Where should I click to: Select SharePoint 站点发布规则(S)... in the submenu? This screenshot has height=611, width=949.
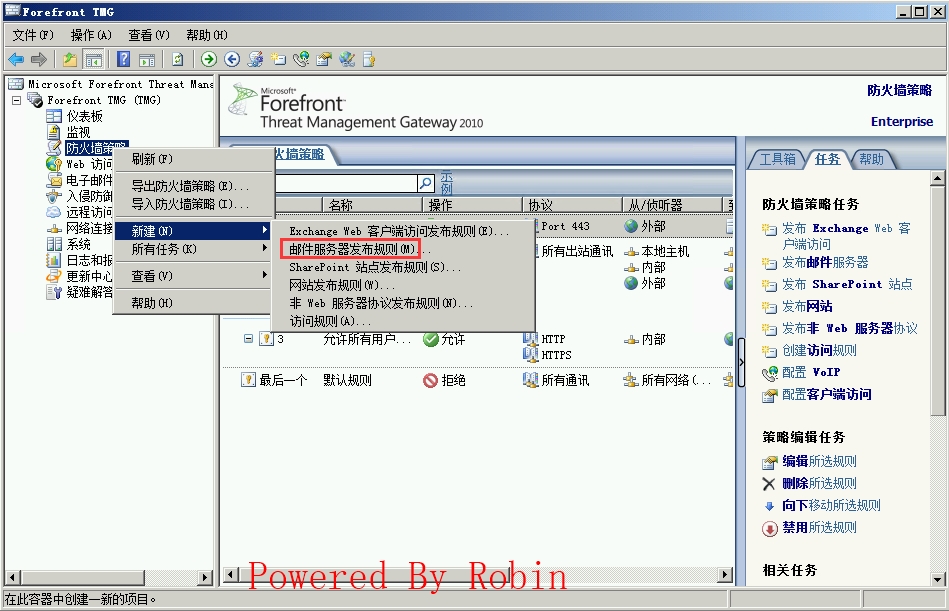[x=403, y=267]
